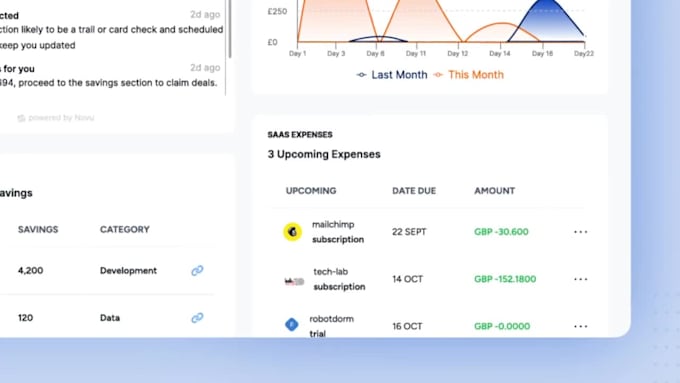Click the Data category cell
The image size is (680, 383).
tap(110, 318)
